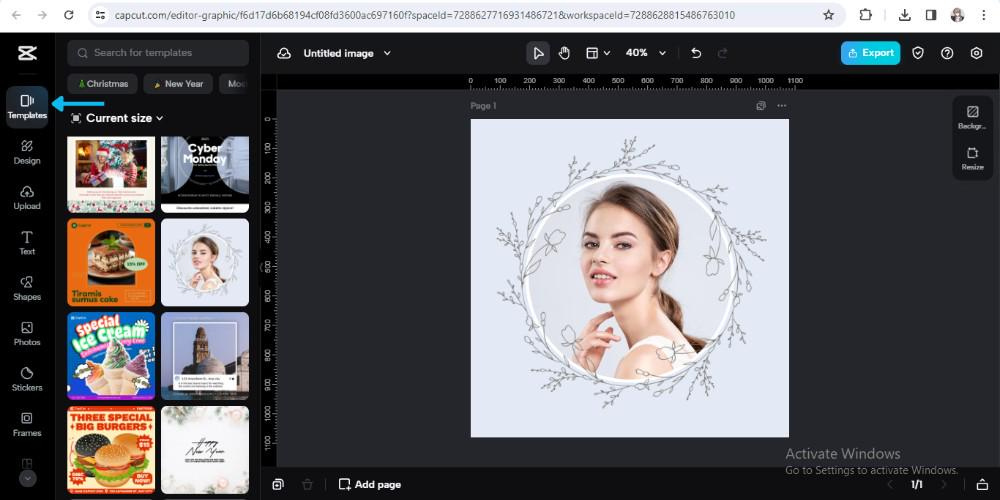Toggle browser side panel icon
The width and height of the screenshot is (1000, 500).
point(931,15)
